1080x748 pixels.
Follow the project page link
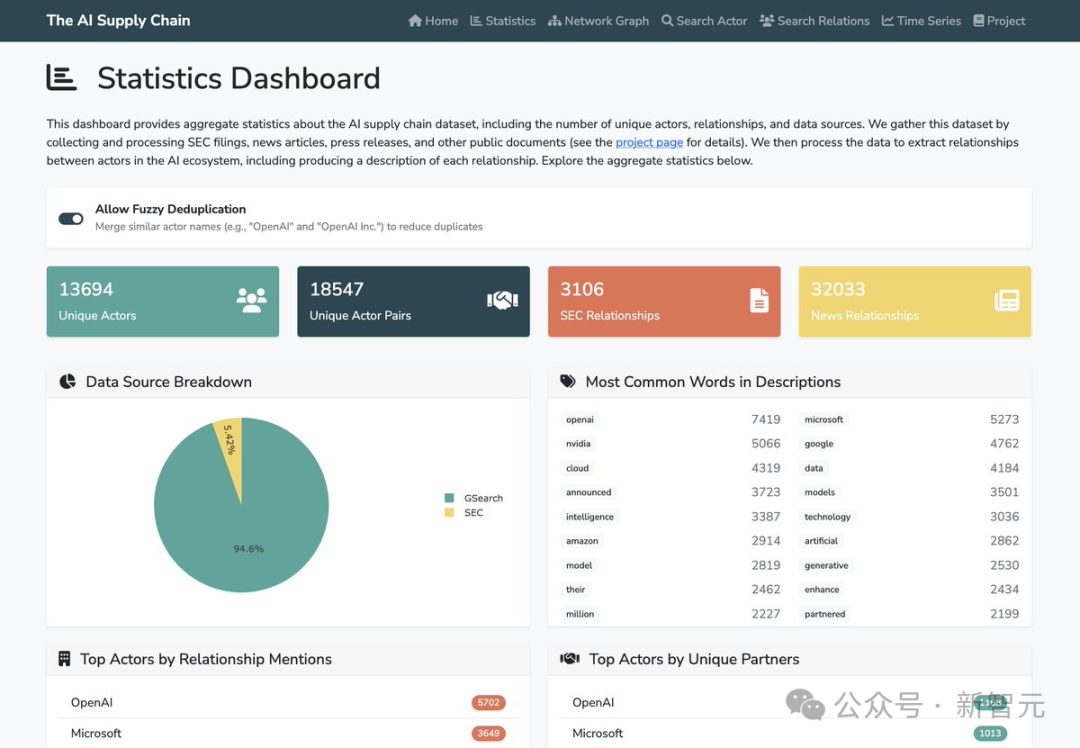(649, 143)
